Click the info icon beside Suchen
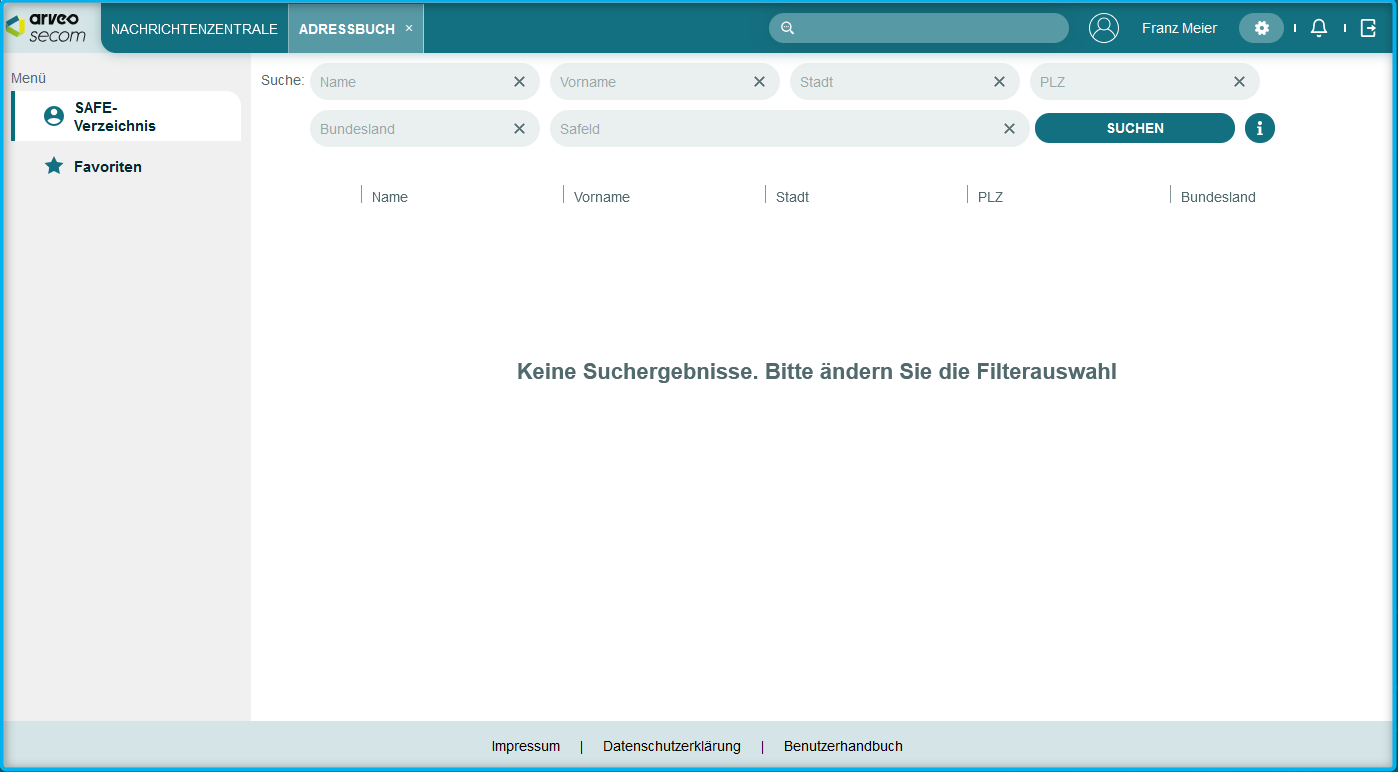Image resolution: width=1398 pixels, height=772 pixels. (x=1259, y=128)
